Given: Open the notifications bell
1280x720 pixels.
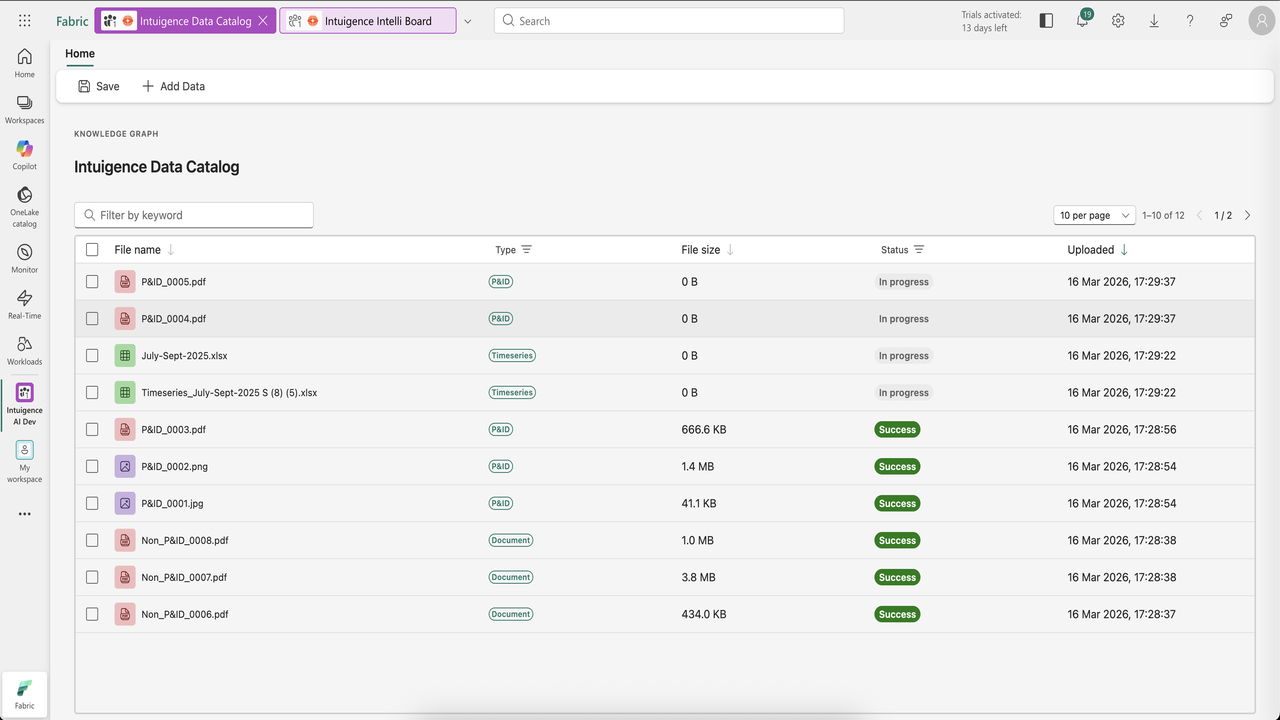Looking at the screenshot, I should [1083, 20].
